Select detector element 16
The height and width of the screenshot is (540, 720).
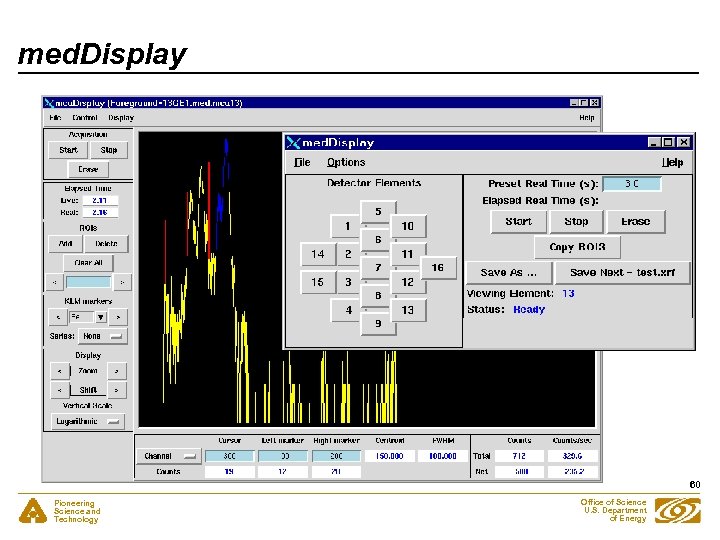(438, 267)
